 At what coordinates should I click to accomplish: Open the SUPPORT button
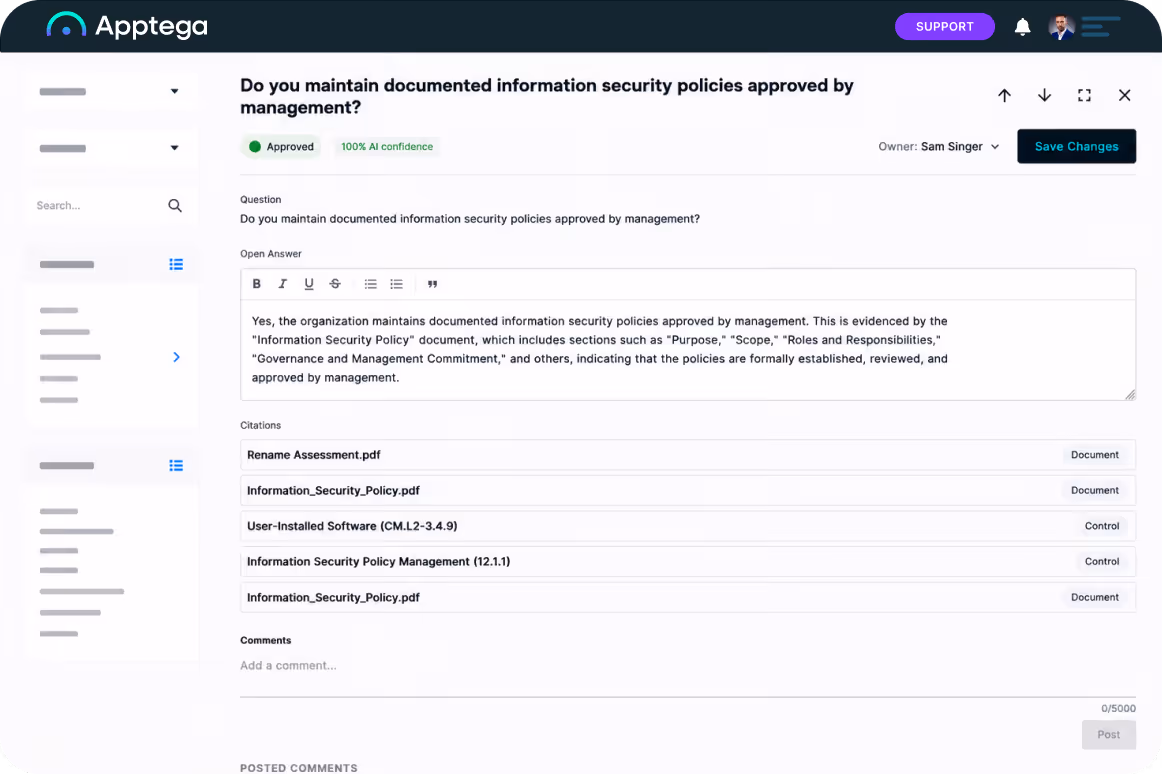coord(944,27)
